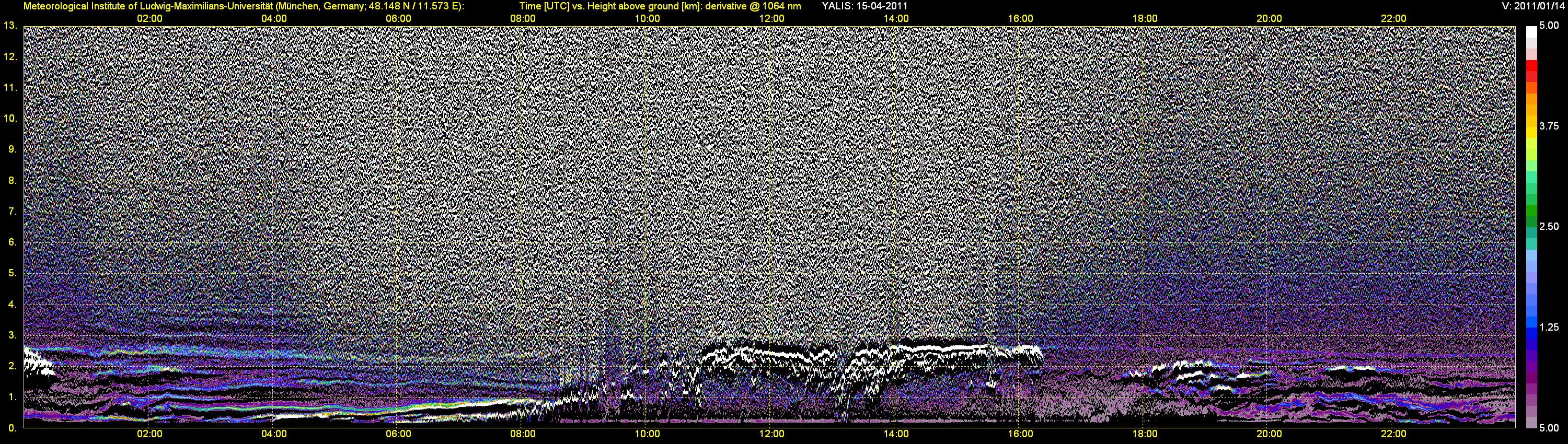Click the 3. height axis label
The width and height of the screenshot is (1568, 444).
pos(12,335)
